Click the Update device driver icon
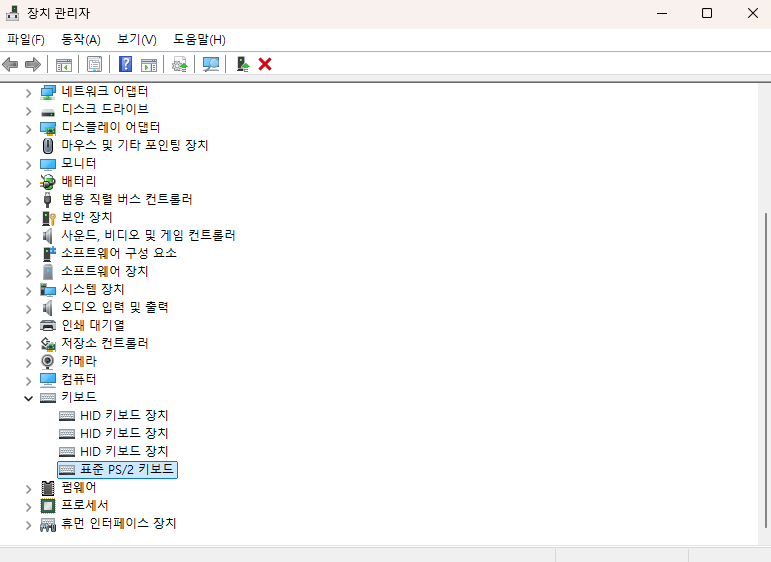 [179, 64]
